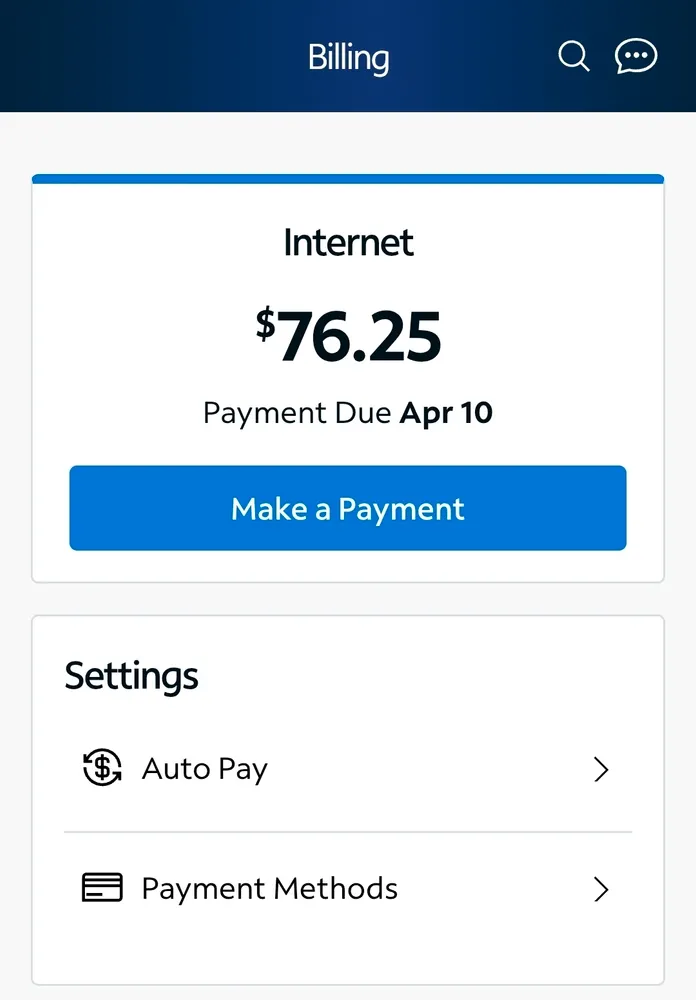
Task: Open search from the Billing header
Action: [574, 56]
